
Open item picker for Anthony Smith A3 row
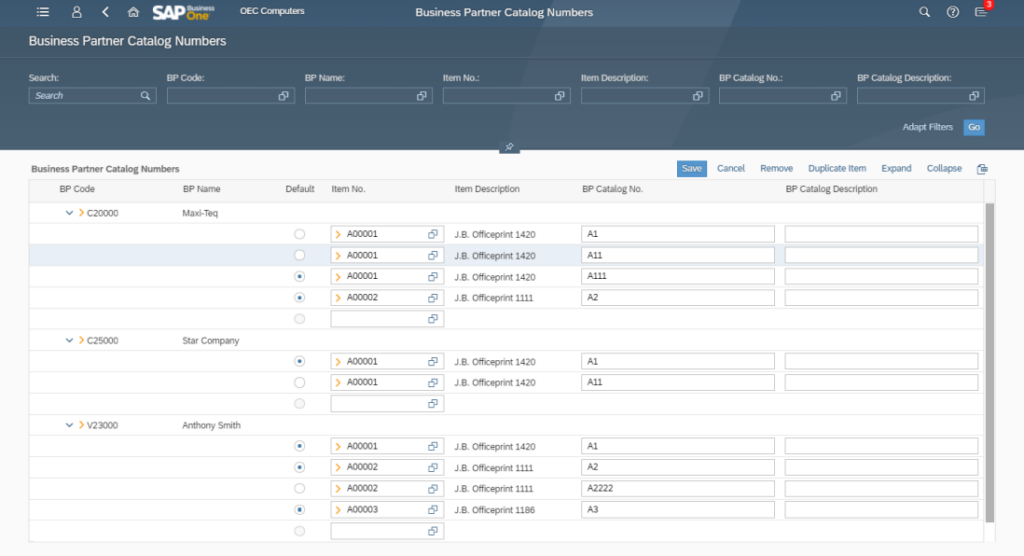(x=433, y=510)
